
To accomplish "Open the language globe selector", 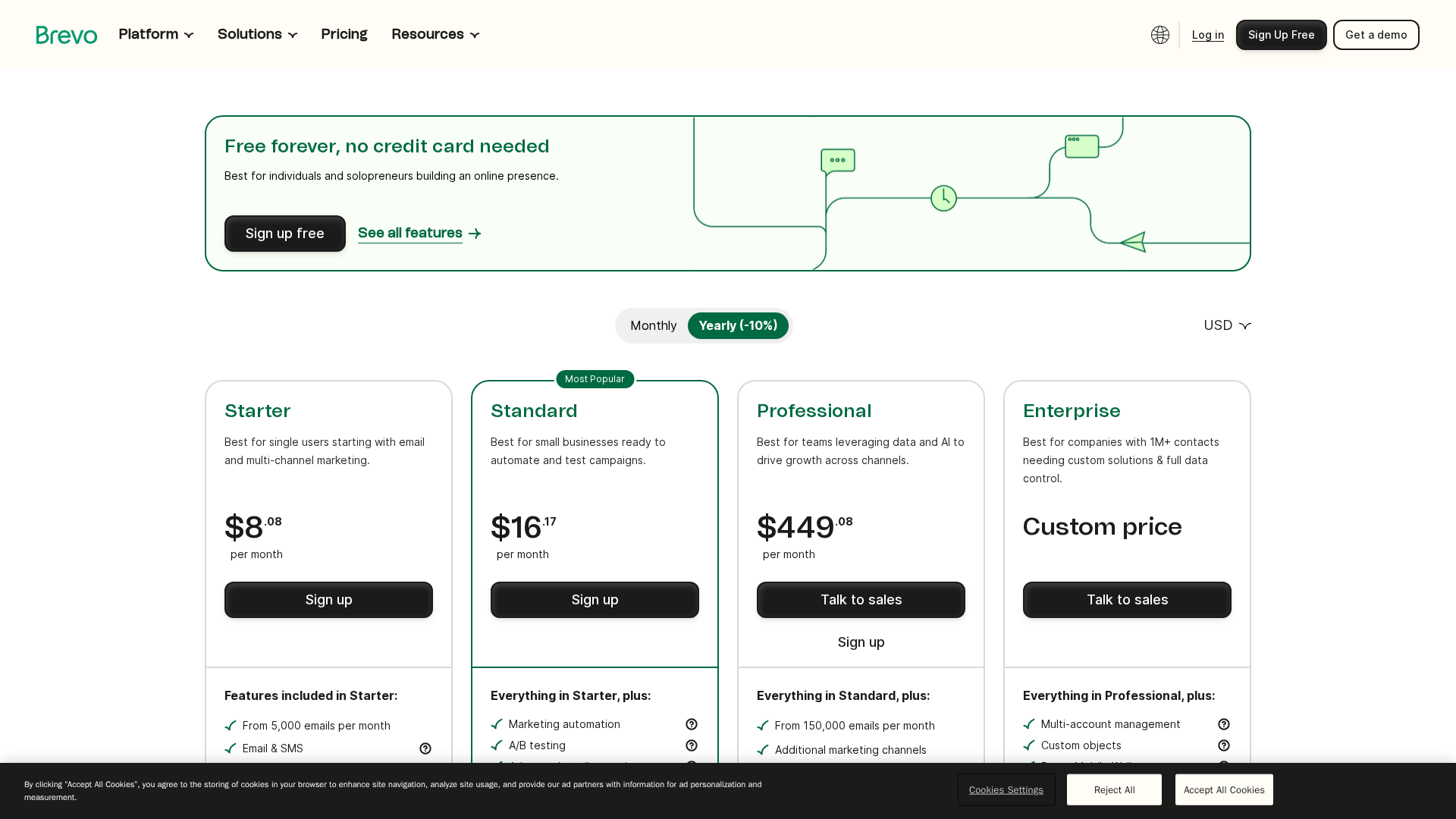I will [x=1159, y=35].
